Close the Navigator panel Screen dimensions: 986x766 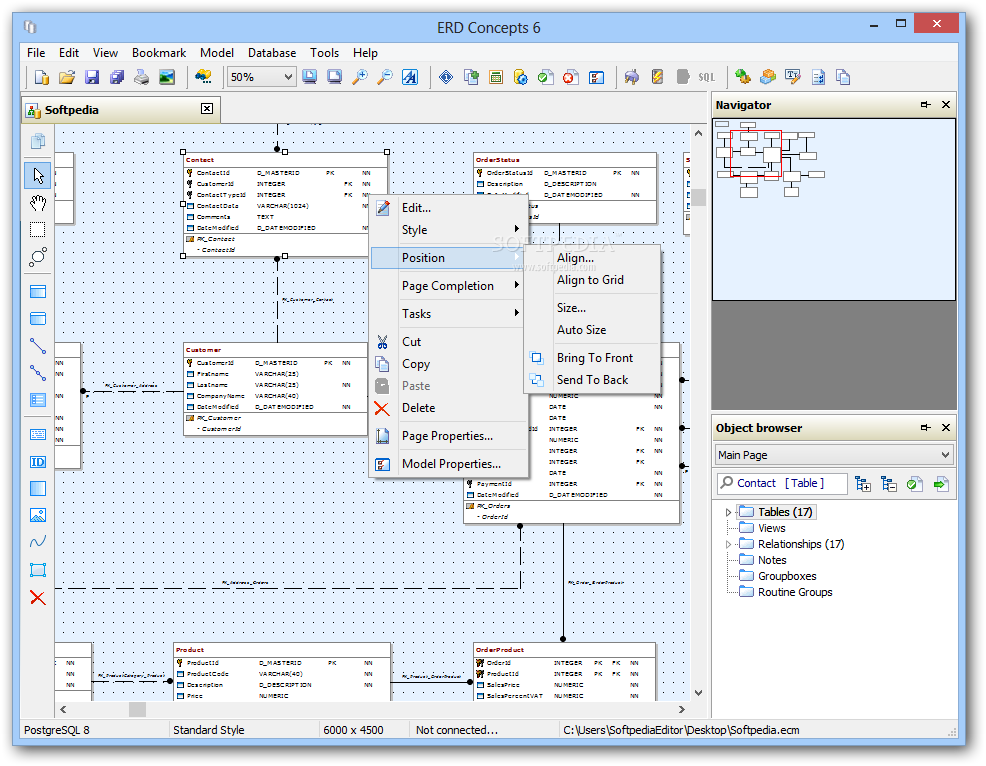pyautogui.click(x=946, y=104)
